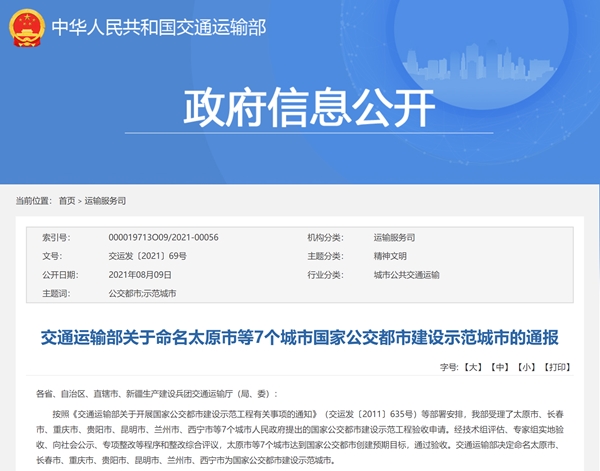This screenshot has height=471, width=600.
Task: Click the 行业分类 label
Action: [x=326, y=275]
